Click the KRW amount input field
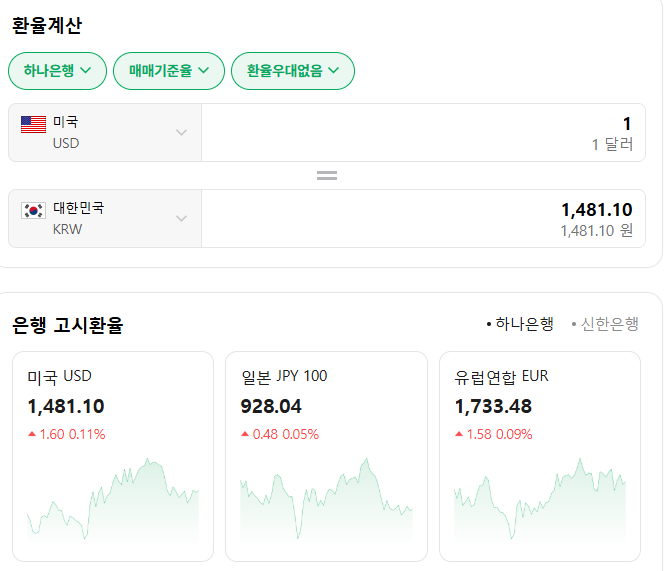The width and height of the screenshot is (668, 571). coord(423,218)
